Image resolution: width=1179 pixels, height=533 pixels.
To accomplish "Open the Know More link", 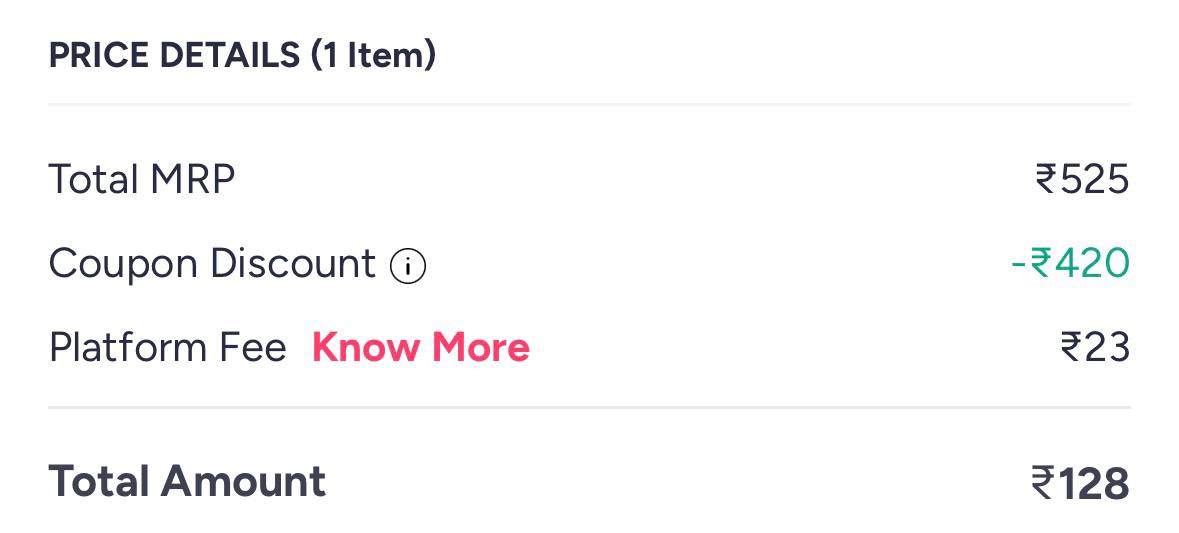I will (x=421, y=347).
